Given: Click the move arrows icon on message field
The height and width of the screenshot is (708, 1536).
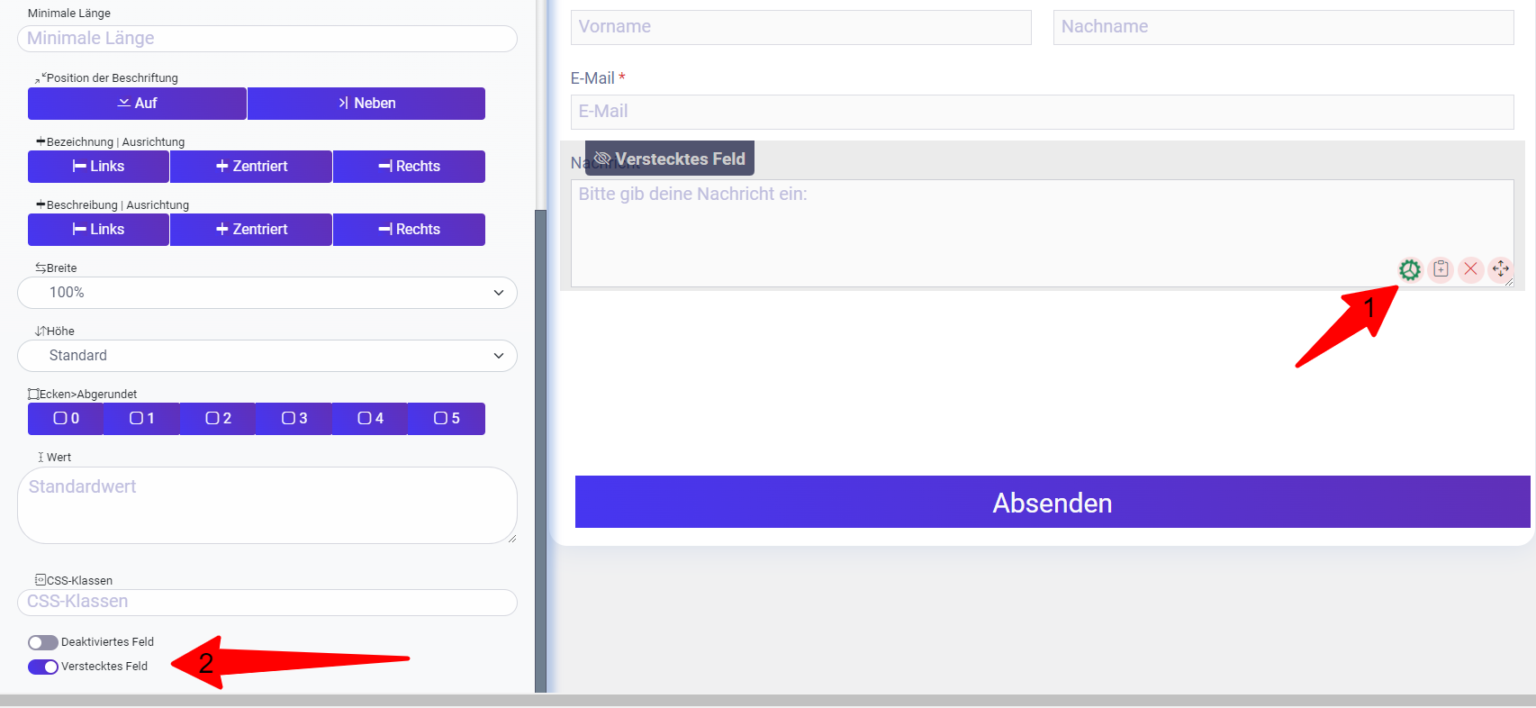Looking at the screenshot, I should [x=1500, y=269].
